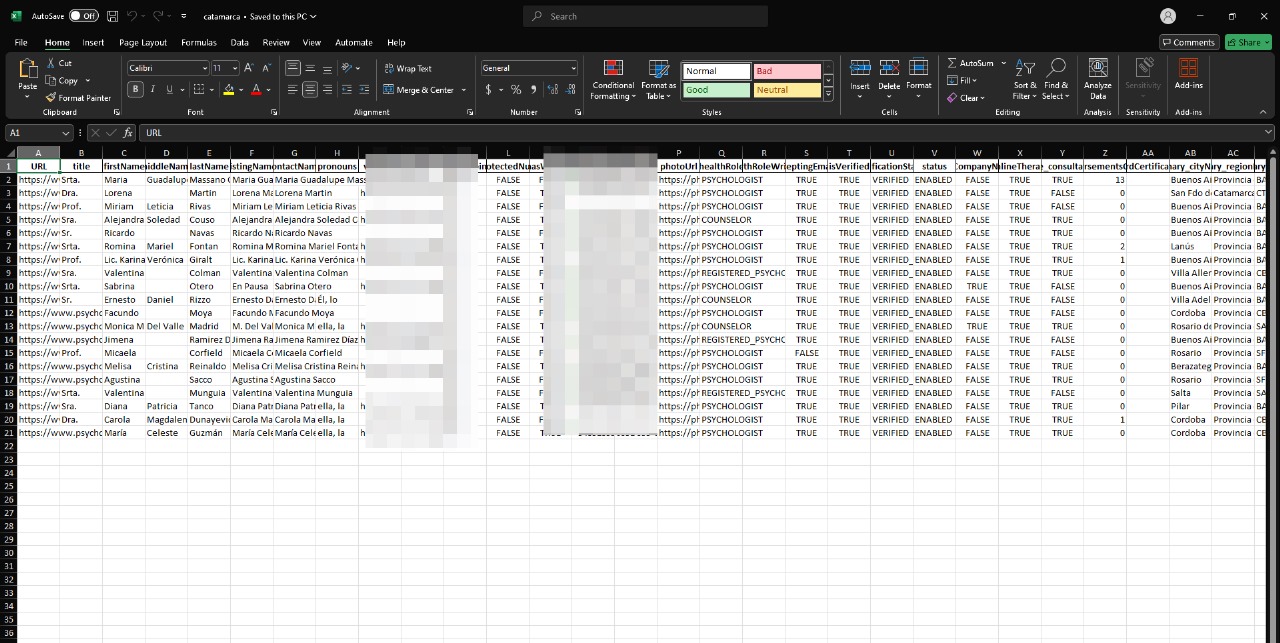Screen dimensions: 1280x643
Task: Open the File menu
Action: point(21,43)
